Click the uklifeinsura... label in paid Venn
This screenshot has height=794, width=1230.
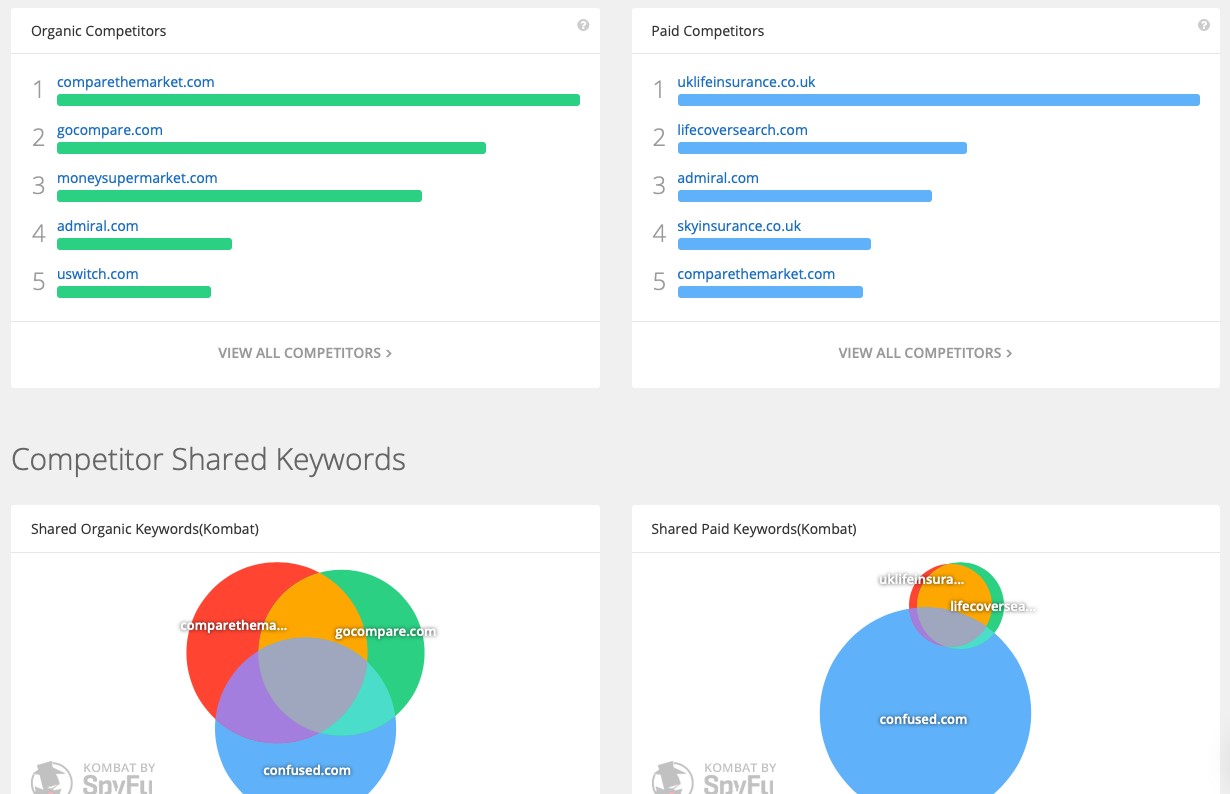point(920,579)
